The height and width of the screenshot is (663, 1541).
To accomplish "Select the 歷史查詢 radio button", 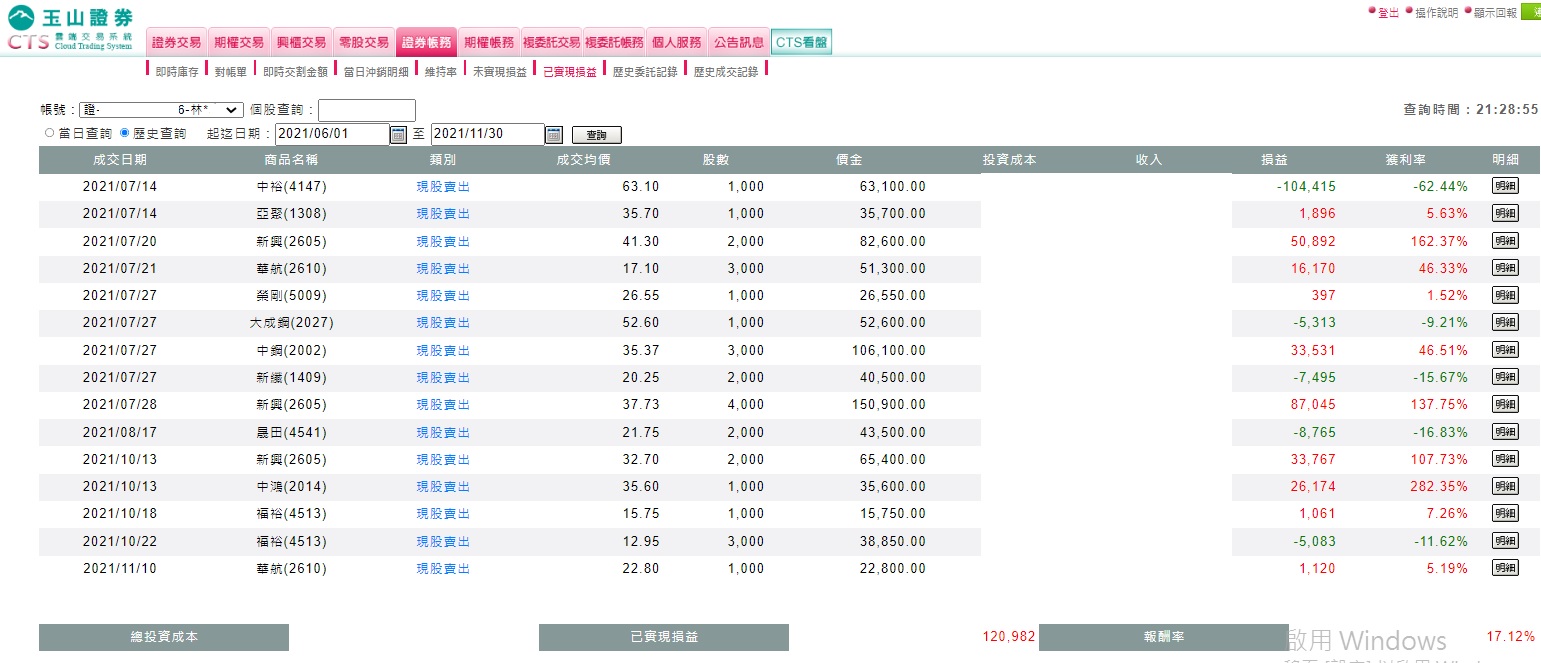I will pos(125,133).
